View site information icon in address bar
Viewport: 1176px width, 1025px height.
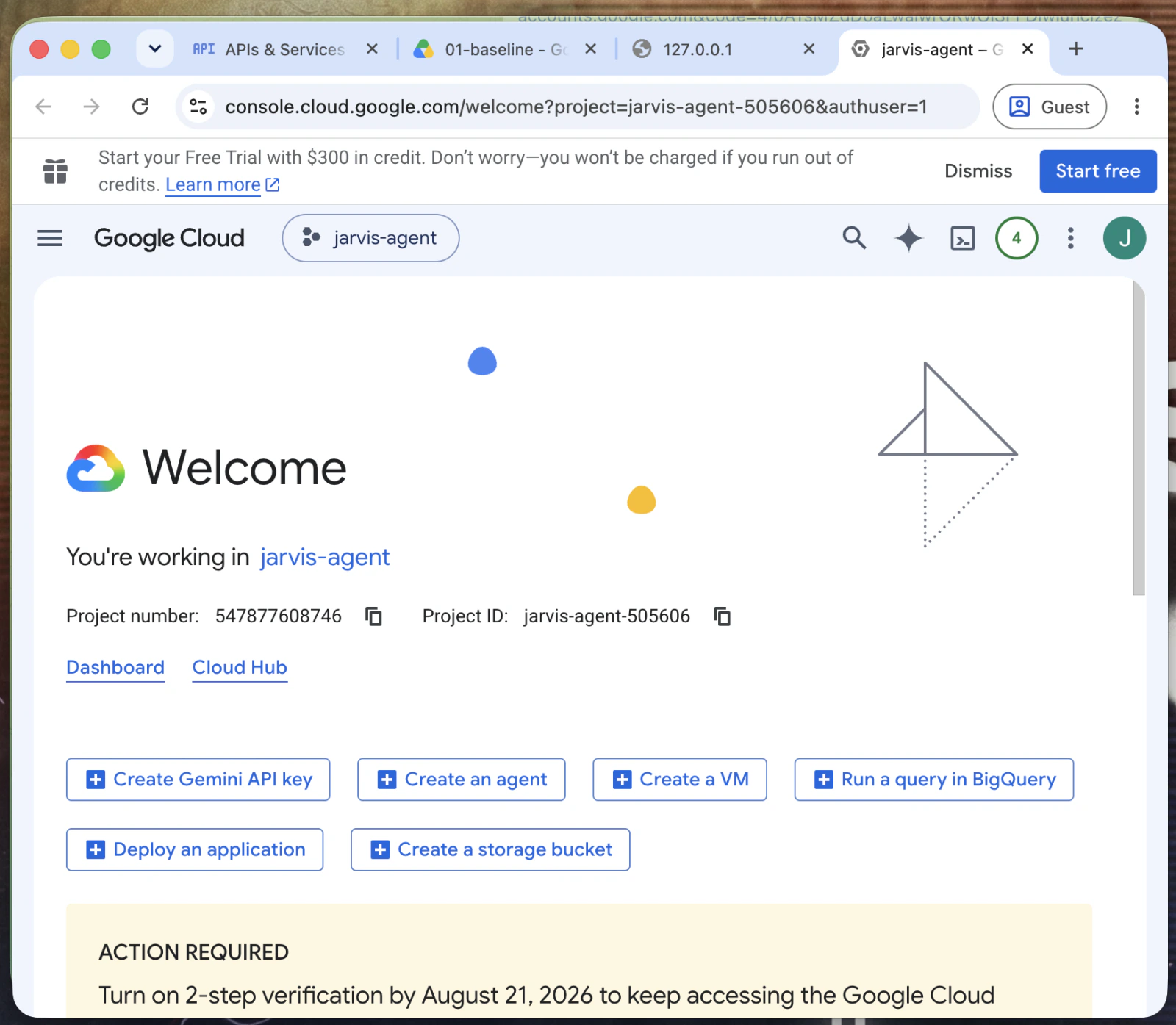(x=198, y=107)
